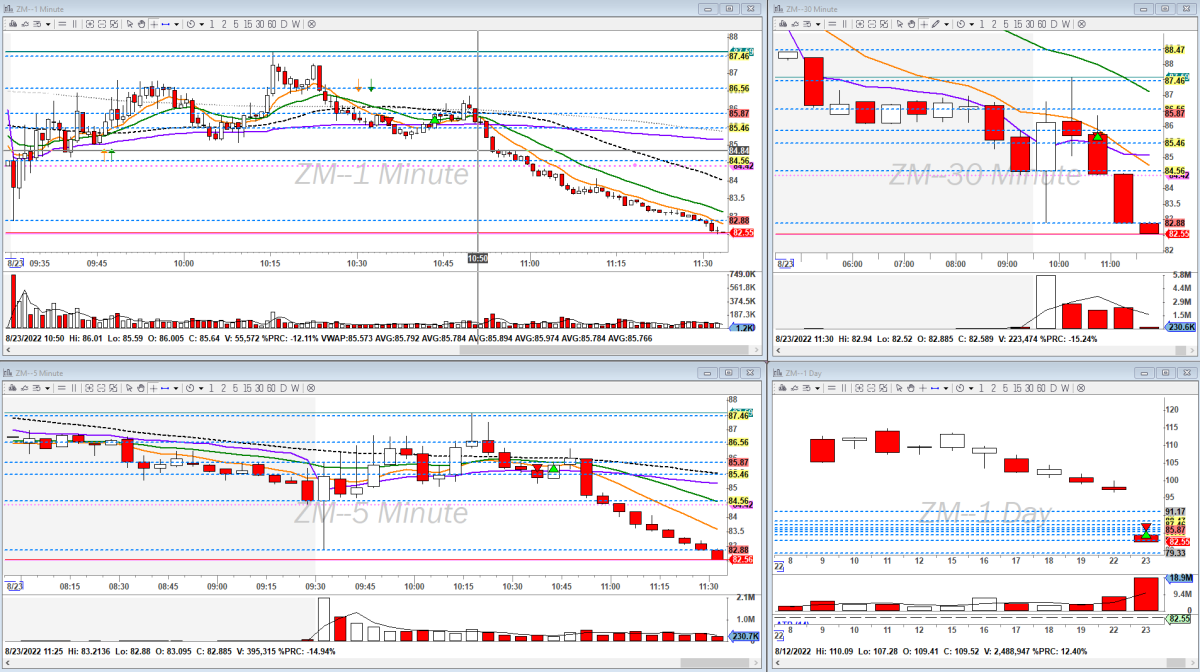Screen dimensions: 1200x672
Task: Open chart type dropdown arrow in 30 Minute toolbar
Action: 818,24
